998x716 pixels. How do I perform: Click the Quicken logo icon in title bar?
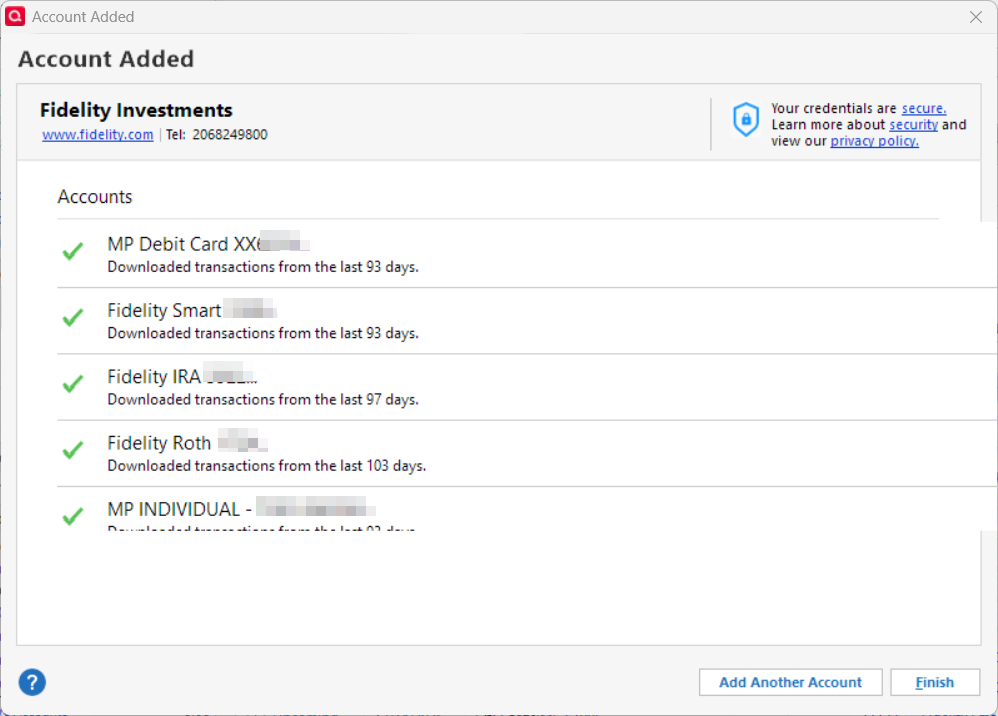click(15, 17)
